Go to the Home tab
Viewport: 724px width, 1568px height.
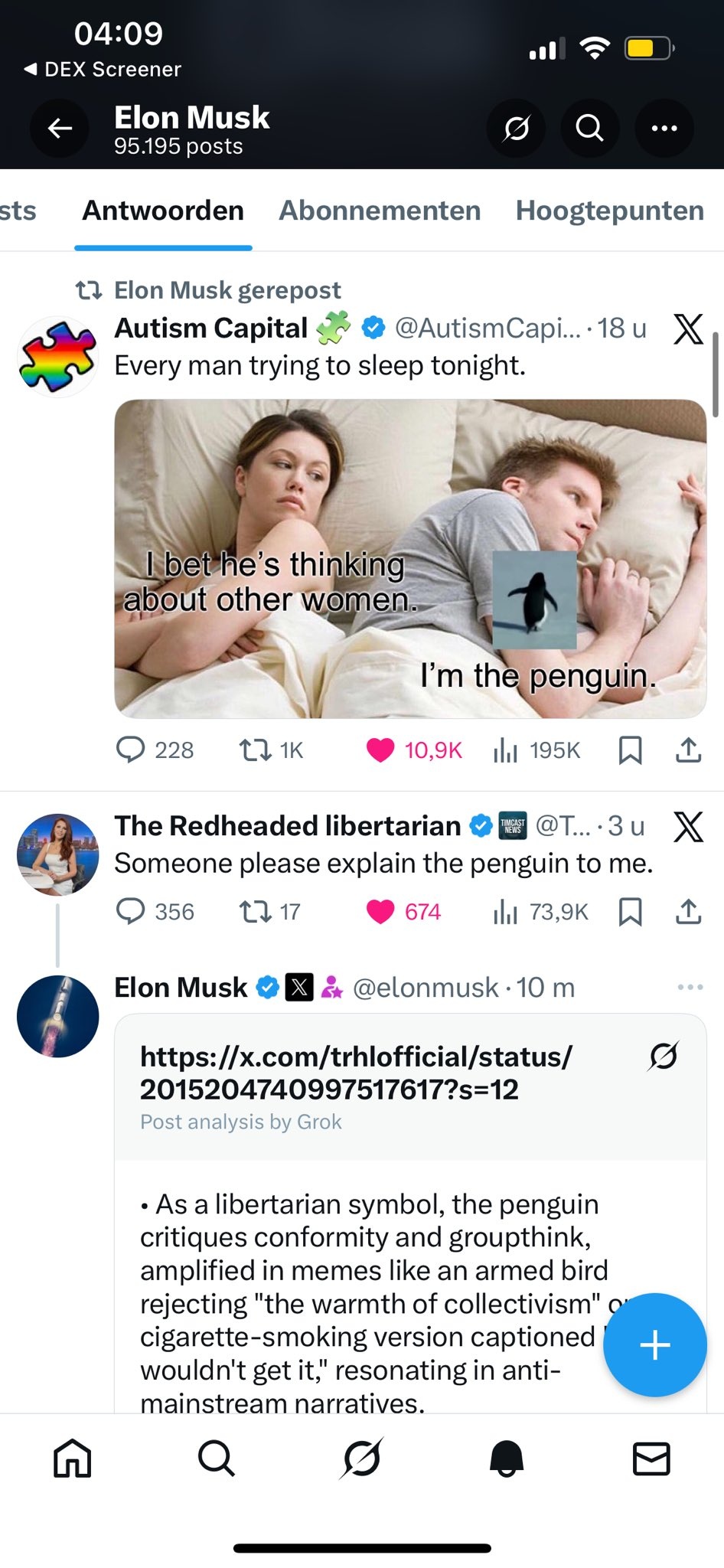tap(73, 1457)
